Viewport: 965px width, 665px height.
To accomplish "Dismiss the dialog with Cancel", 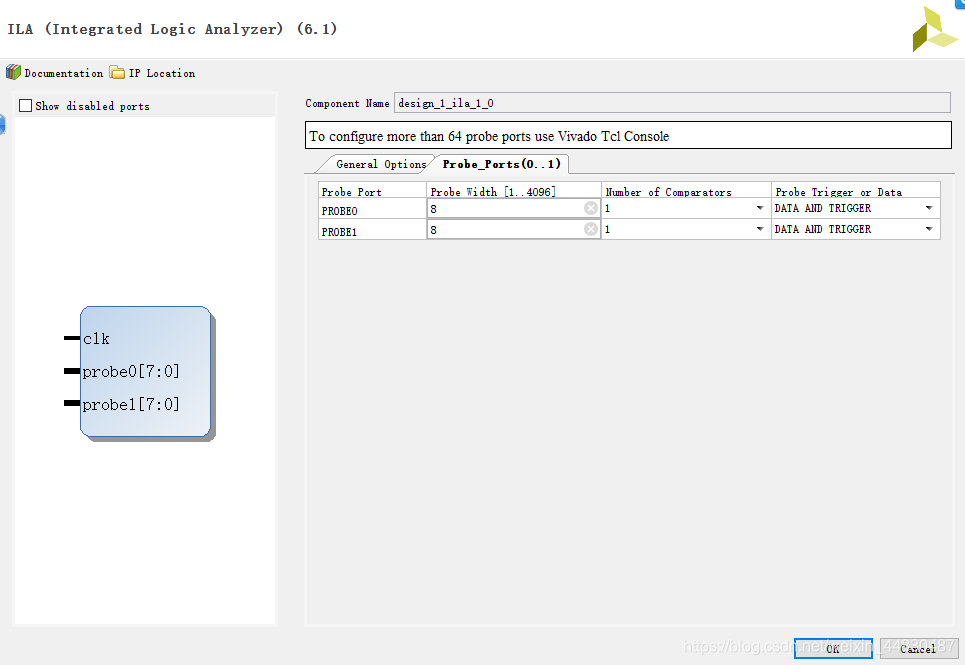I will [x=918, y=649].
